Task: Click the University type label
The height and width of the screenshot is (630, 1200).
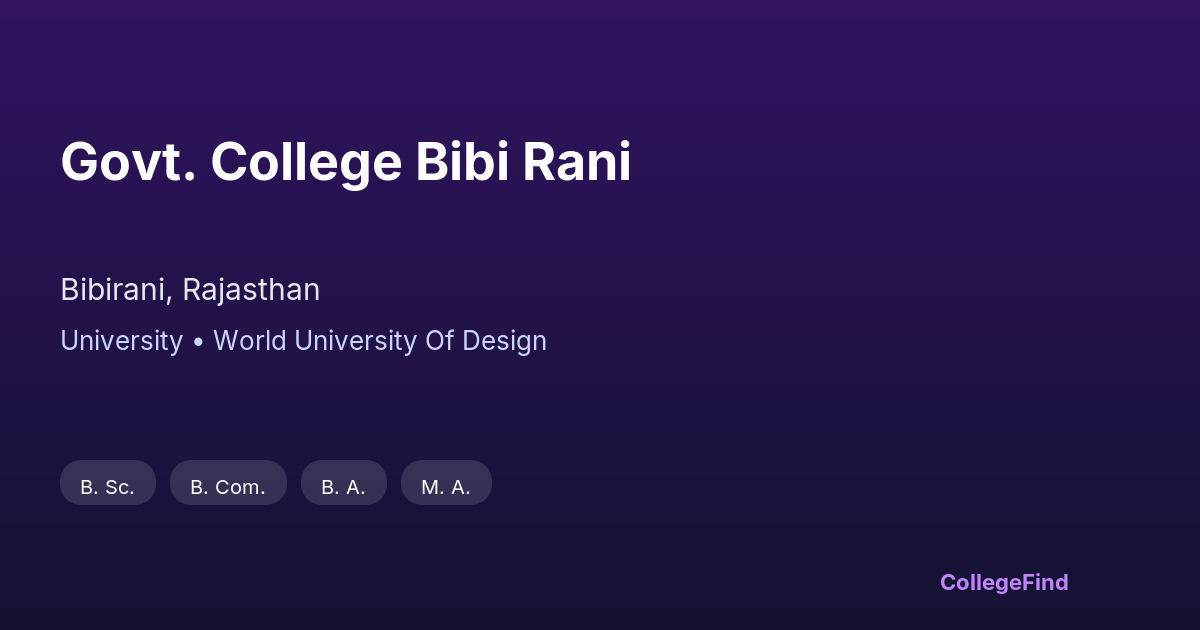Action: pyautogui.click(x=121, y=341)
